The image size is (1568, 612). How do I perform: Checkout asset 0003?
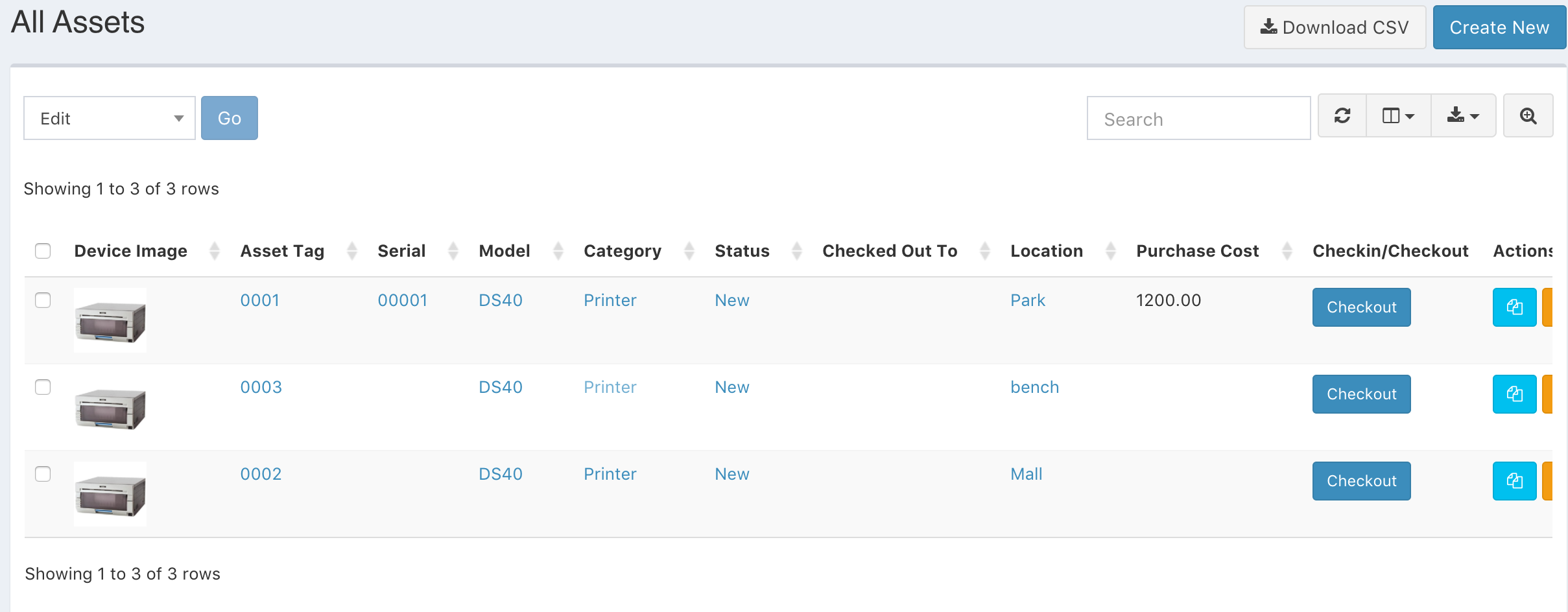pos(1361,394)
